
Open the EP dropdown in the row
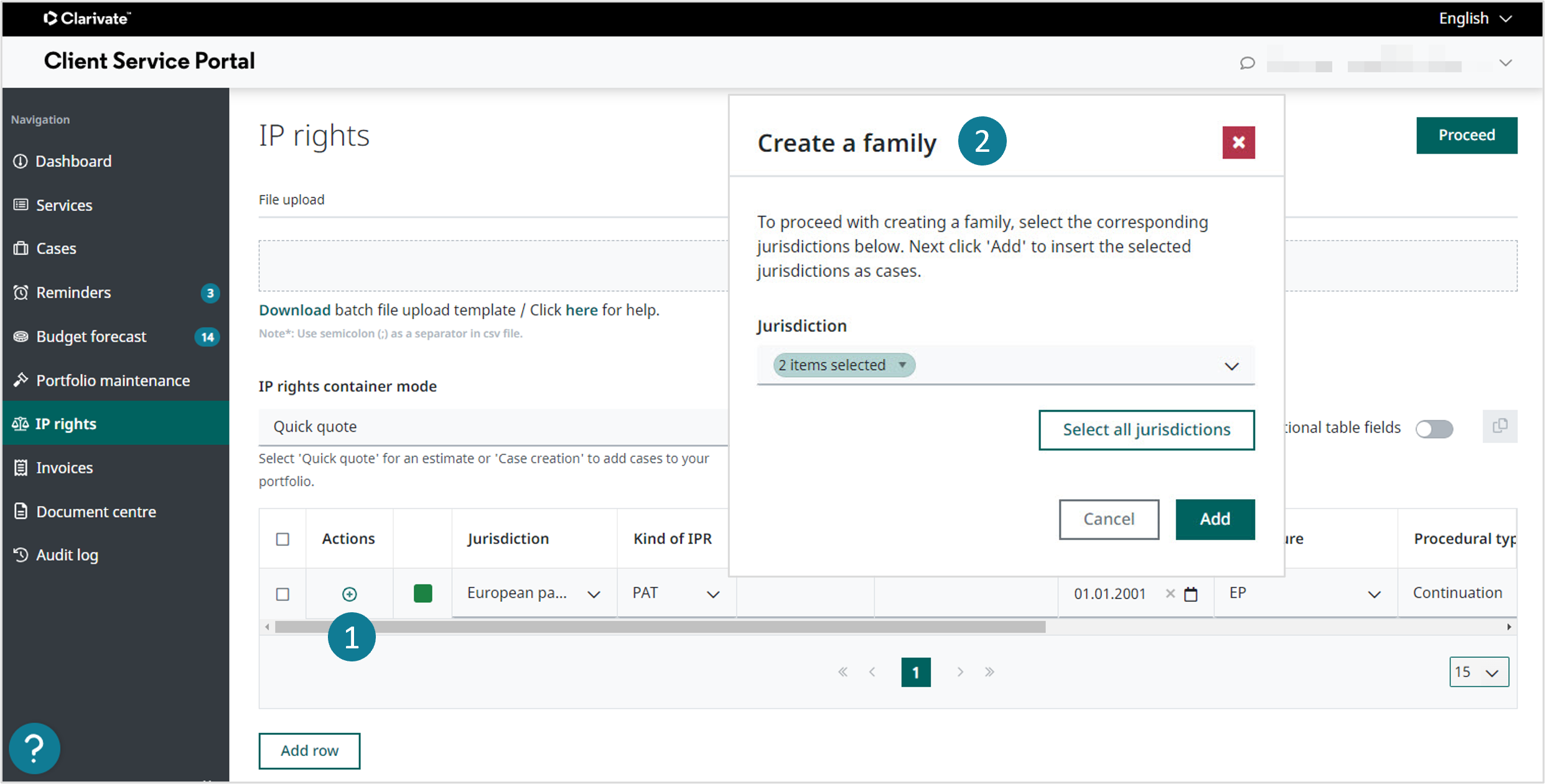point(1305,594)
